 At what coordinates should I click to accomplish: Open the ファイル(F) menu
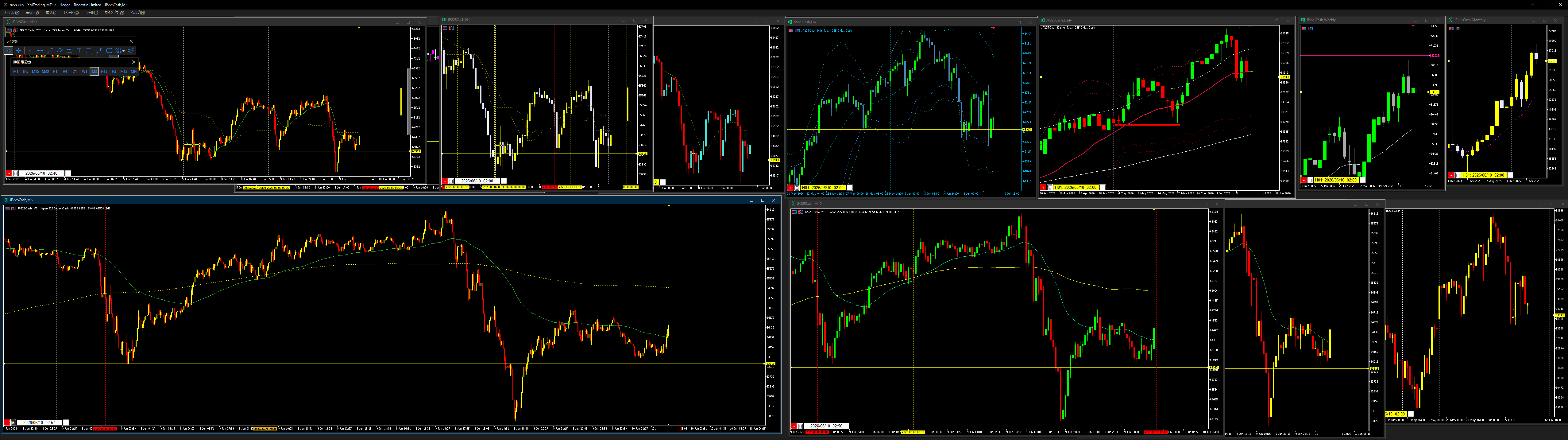(12, 13)
